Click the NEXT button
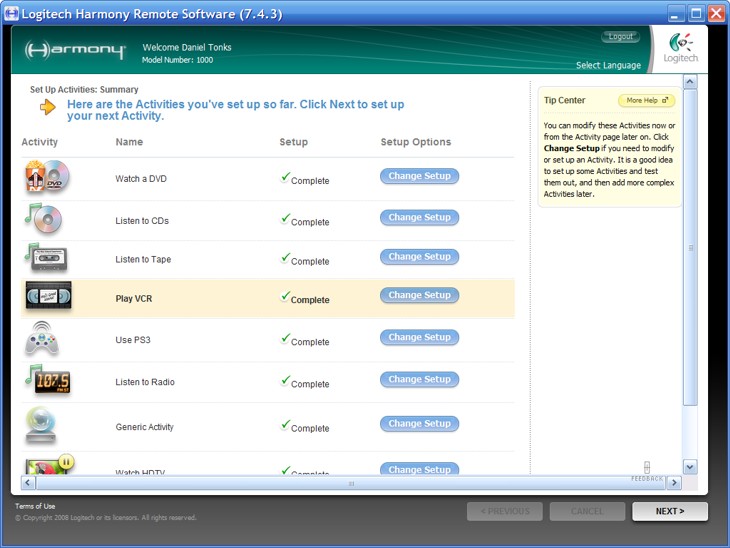 (x=670, y=511)
